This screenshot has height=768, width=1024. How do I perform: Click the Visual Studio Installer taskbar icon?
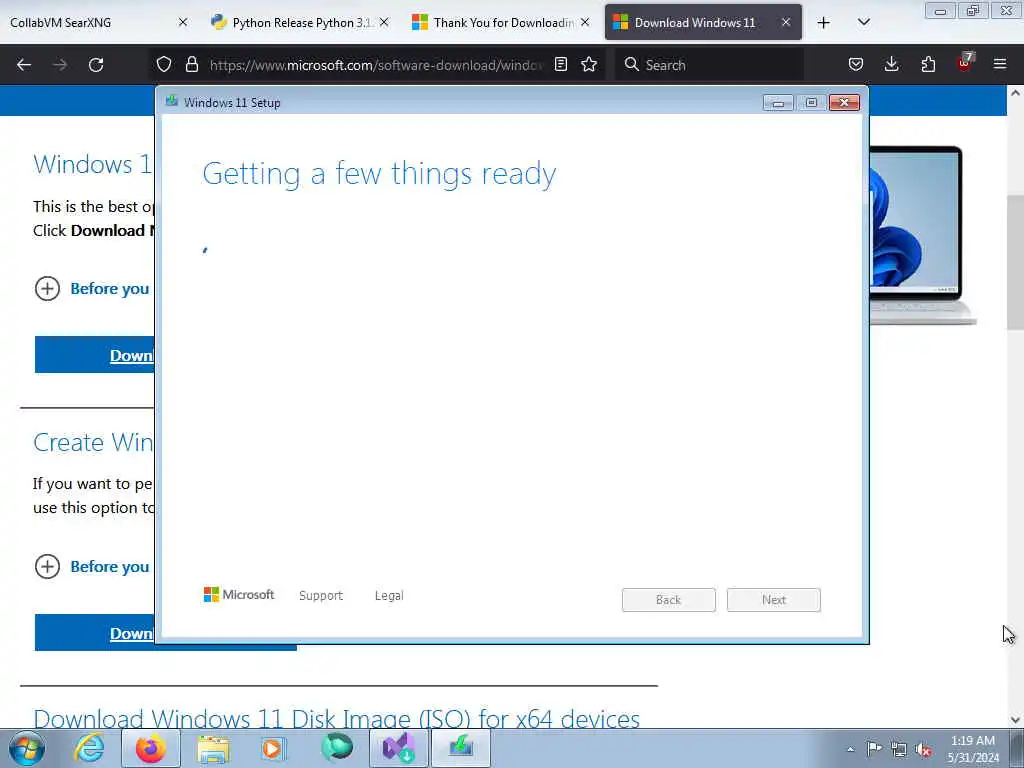coord(398,748)
